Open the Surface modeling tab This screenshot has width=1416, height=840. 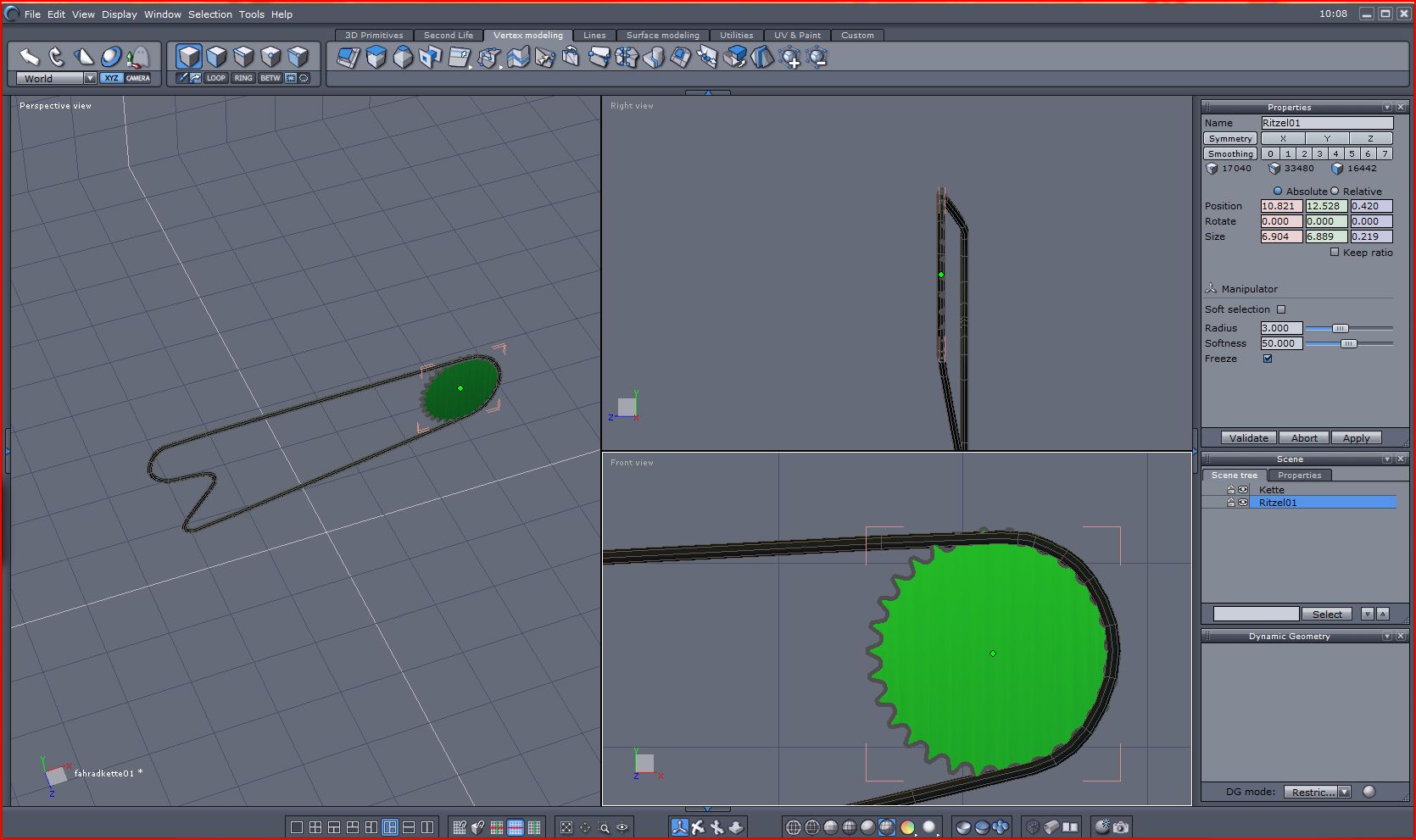(x=663, y=35)
